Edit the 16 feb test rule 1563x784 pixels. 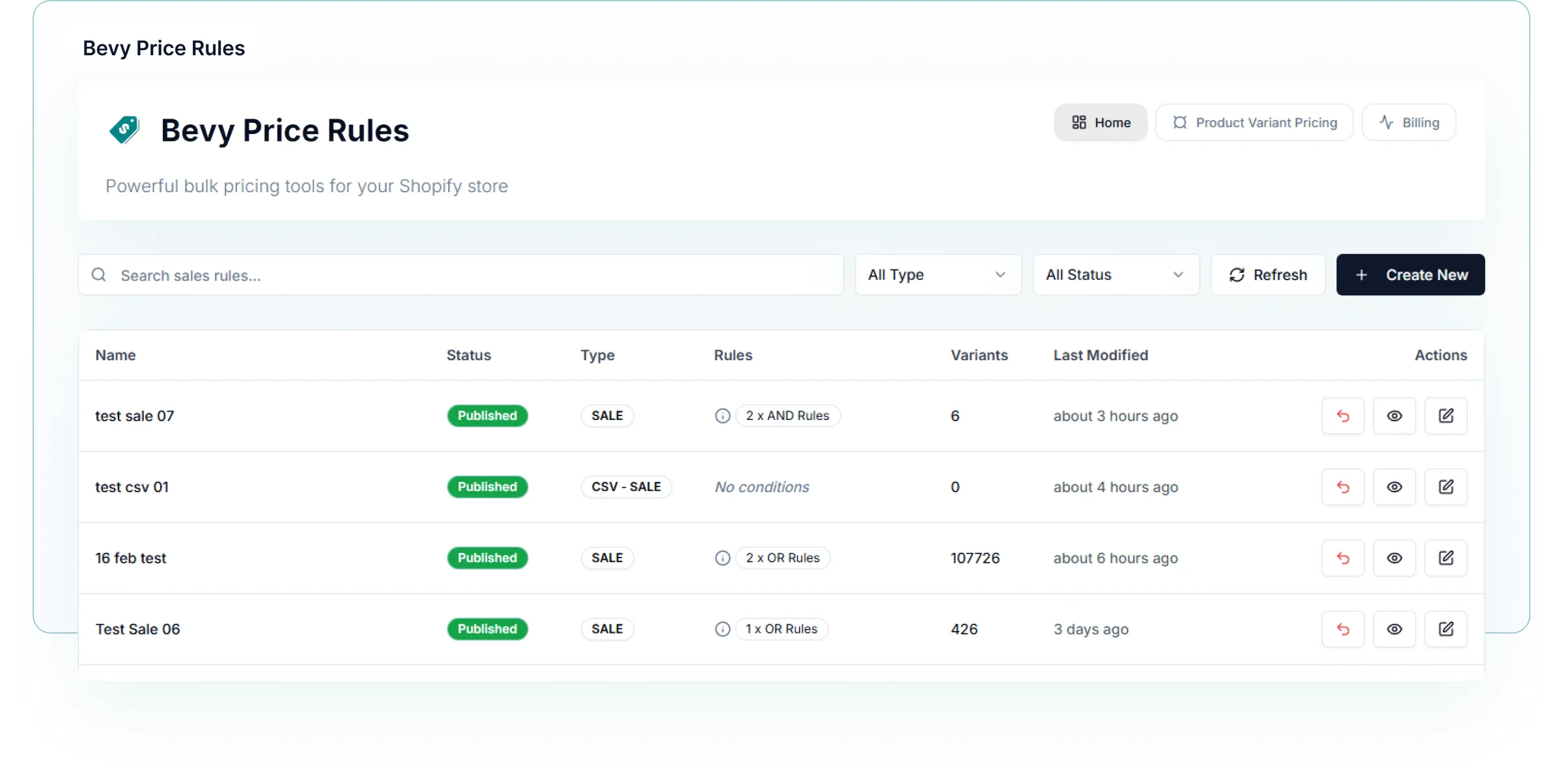[x=1445, y=557]
